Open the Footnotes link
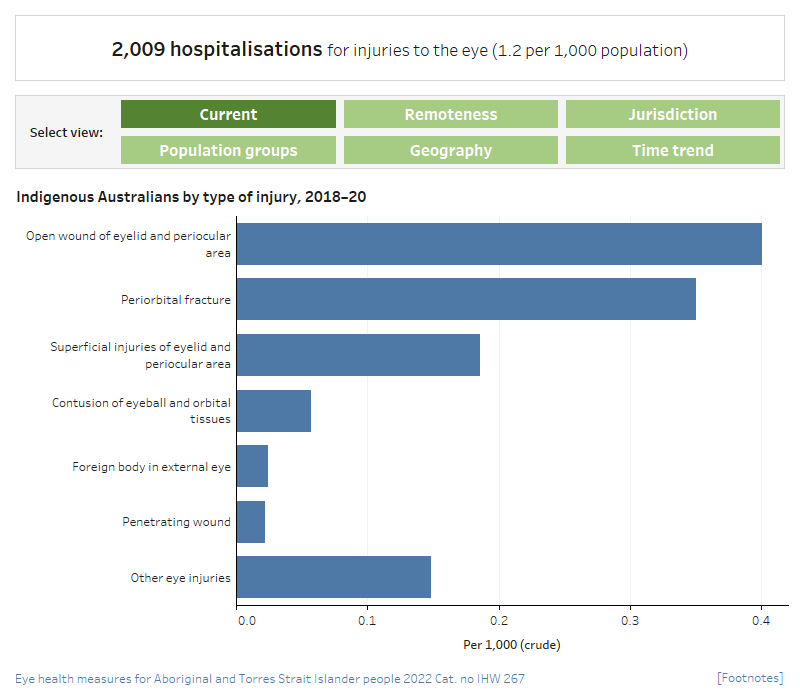Image resolution: width=800 pixels, height=700 pixels. tap(750, 678)
